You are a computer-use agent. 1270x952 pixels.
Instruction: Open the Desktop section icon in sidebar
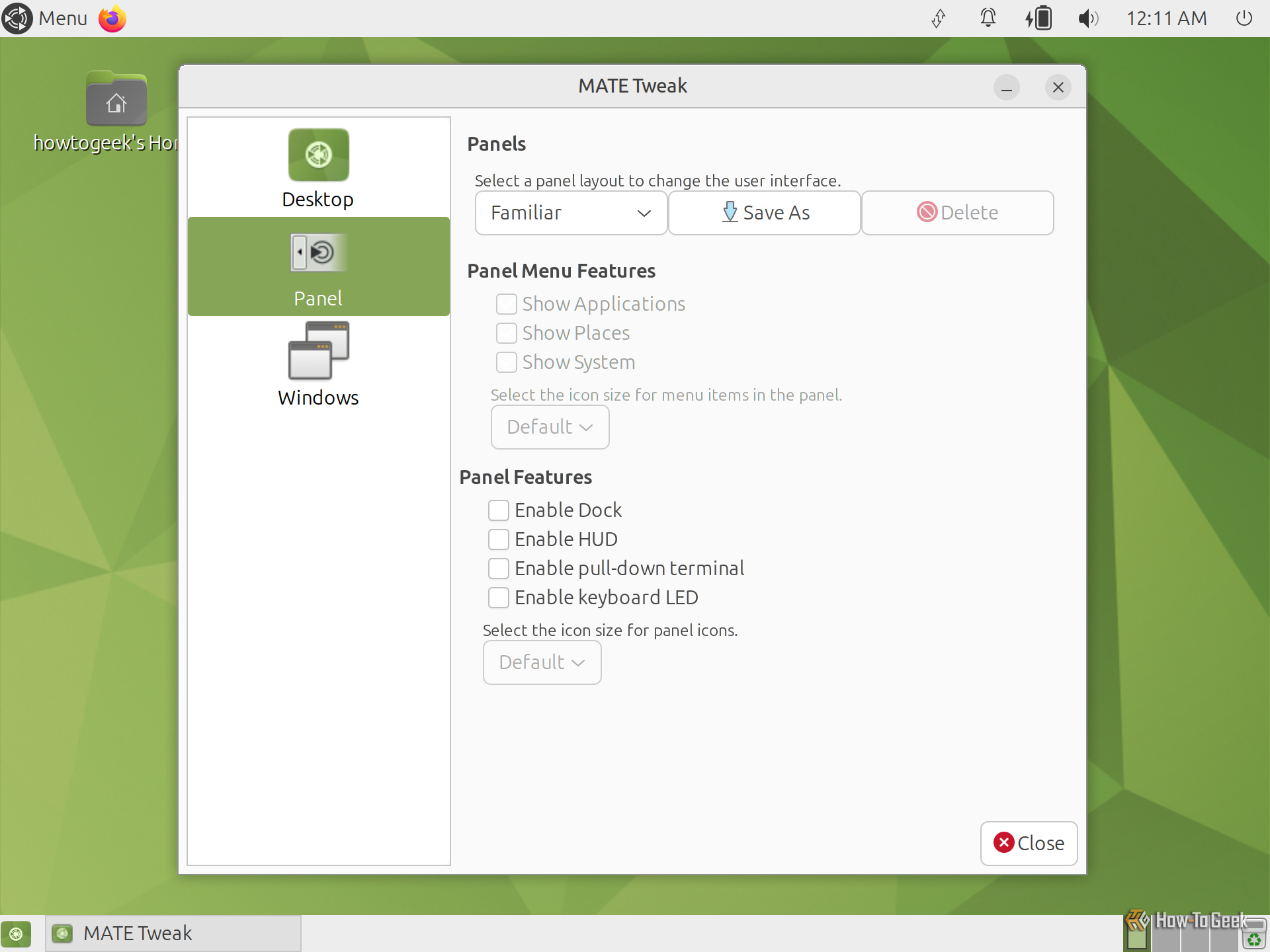tap(318, 156)
